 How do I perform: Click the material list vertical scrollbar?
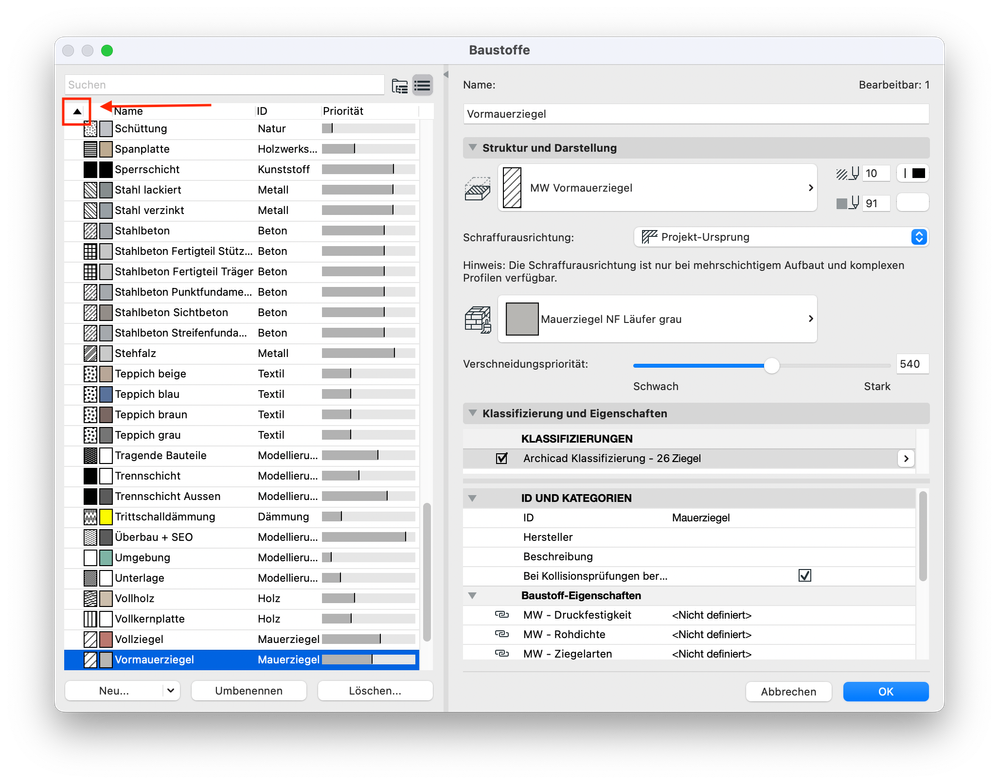427,571
